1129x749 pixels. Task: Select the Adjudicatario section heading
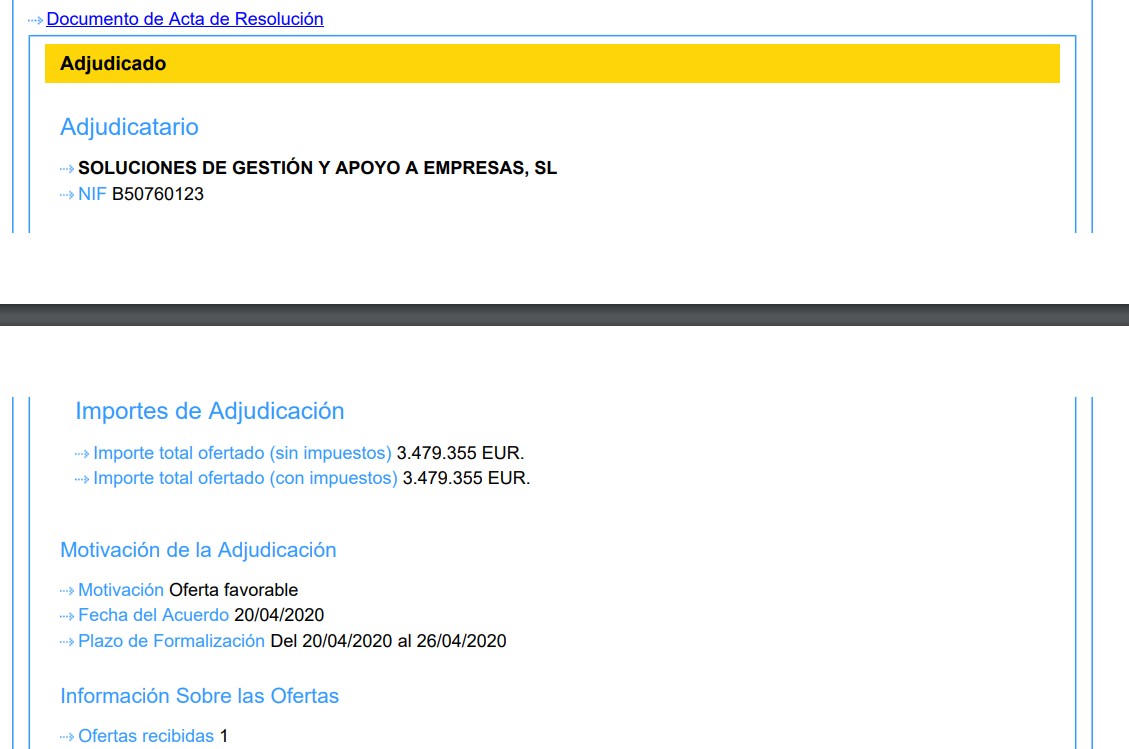click(129, 127)
